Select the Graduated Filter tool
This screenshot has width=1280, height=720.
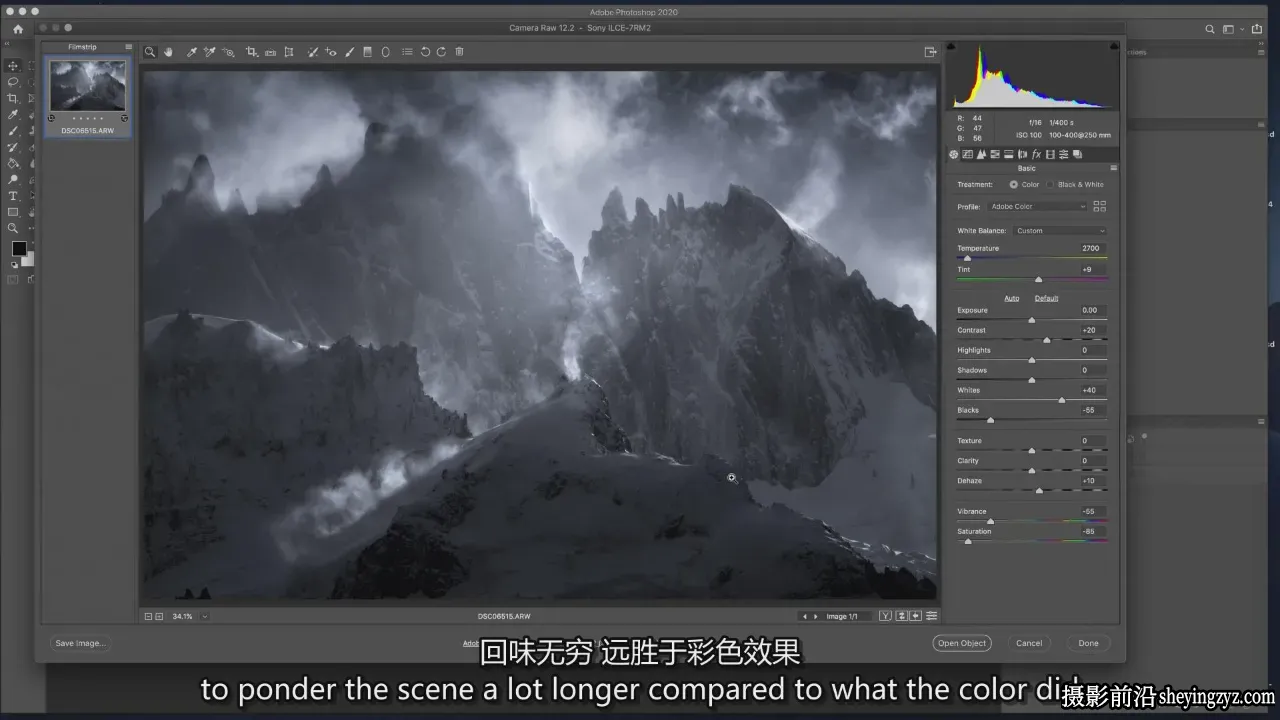pos(367,52)
